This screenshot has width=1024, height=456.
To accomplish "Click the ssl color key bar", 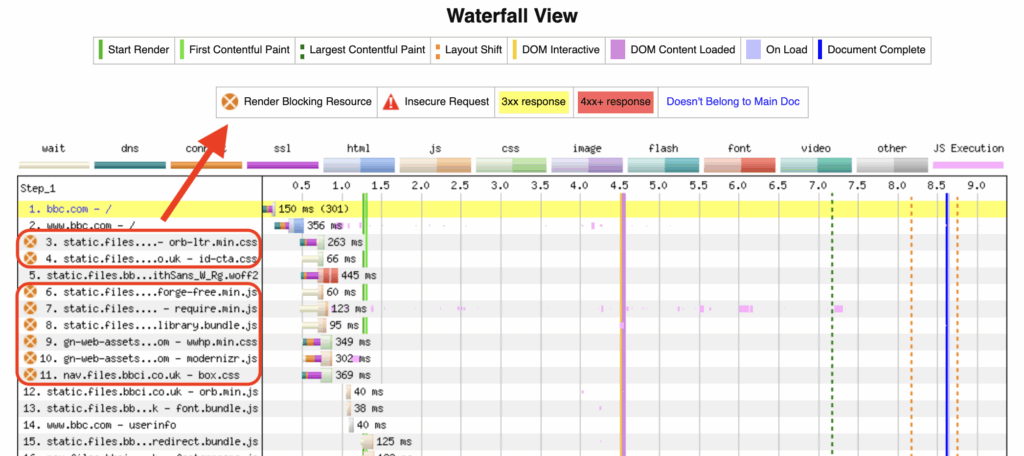I will [x=283, y=165].
